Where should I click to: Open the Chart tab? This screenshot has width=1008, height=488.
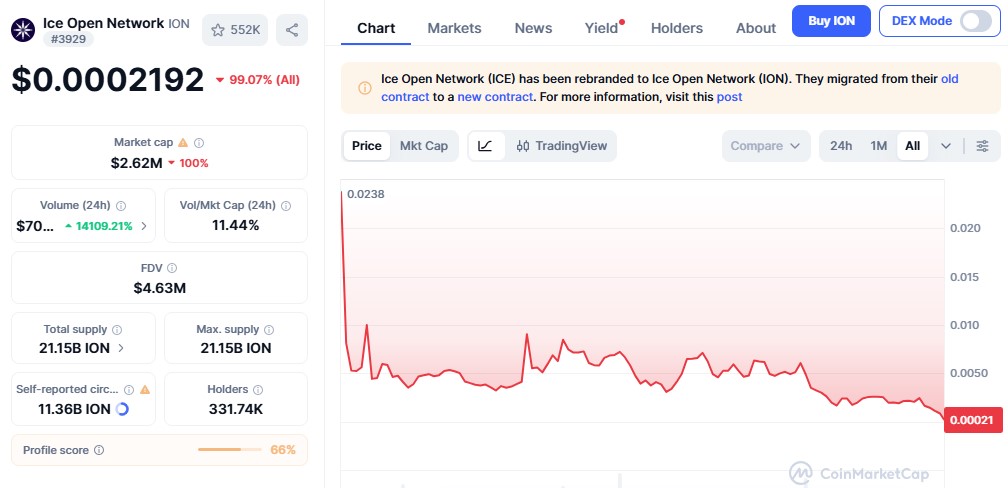[376, 28]
